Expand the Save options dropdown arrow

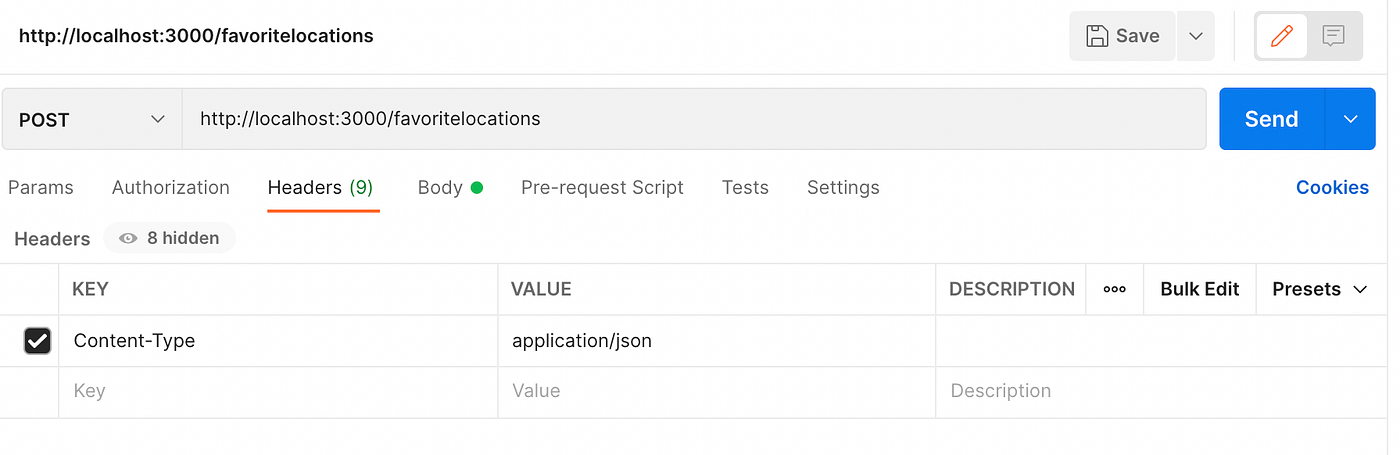coord(1195,37)
